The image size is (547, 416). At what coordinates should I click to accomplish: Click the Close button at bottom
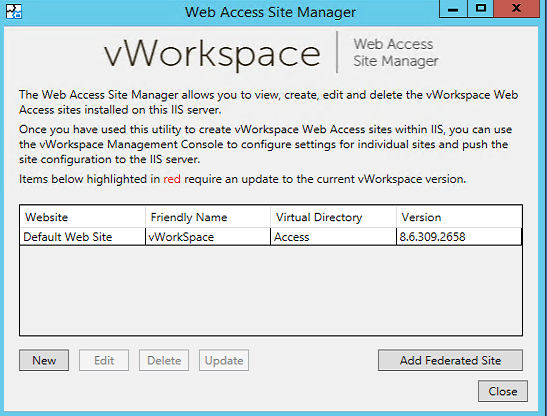click(503, 391)
